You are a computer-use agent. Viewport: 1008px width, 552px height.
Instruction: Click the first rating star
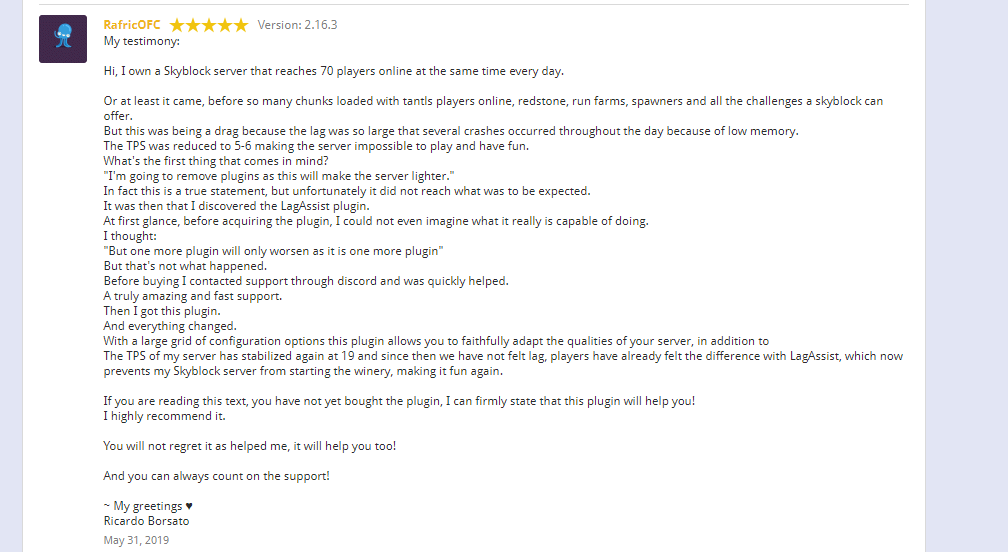[x=177, y=25]
